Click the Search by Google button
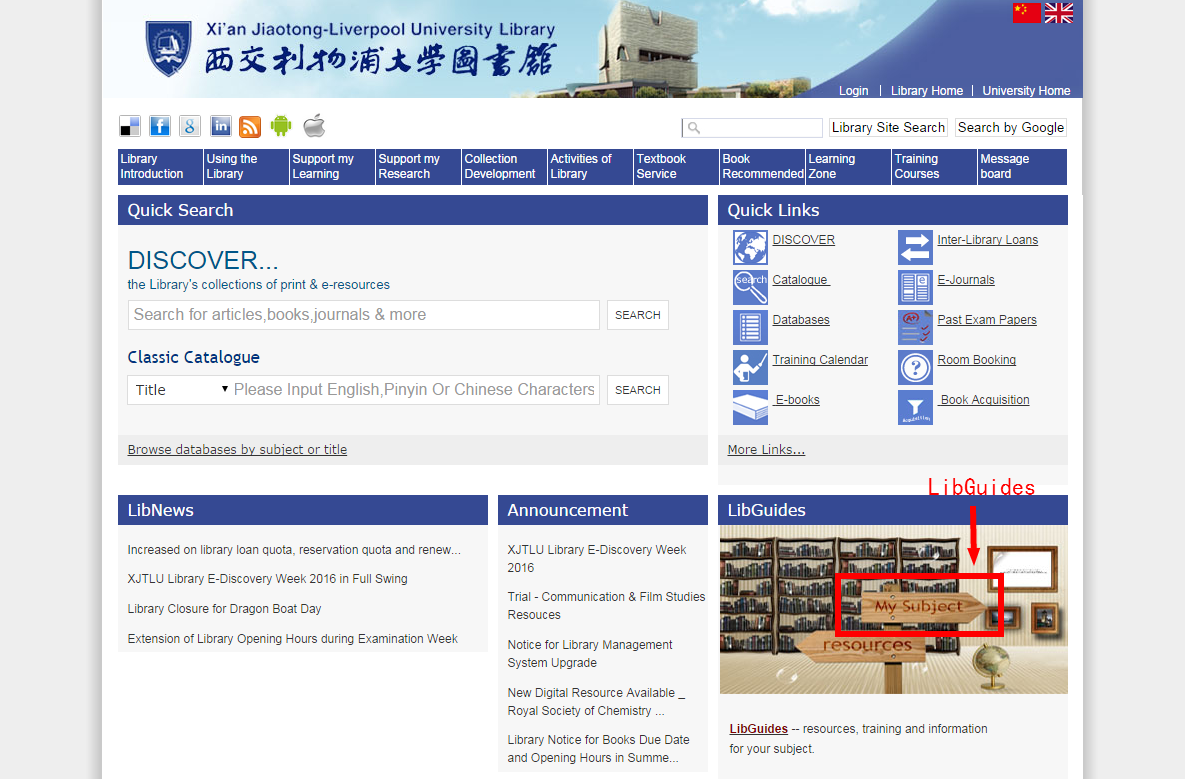This screenshot has height=779, width=1185. 1011,128
